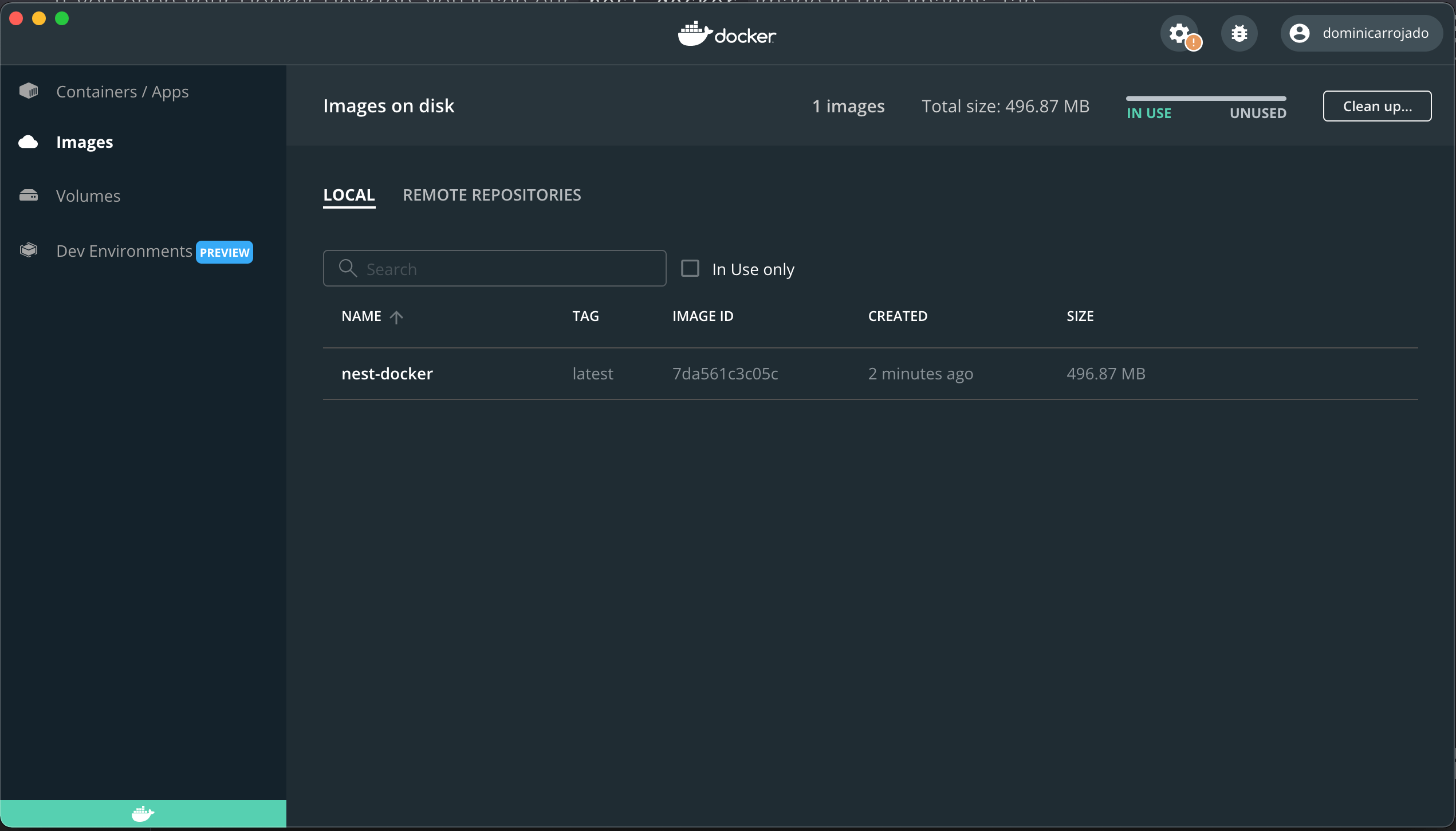
Task: Click the bug/extensions icon in toolbar
Action: (x=1239, y=34)
